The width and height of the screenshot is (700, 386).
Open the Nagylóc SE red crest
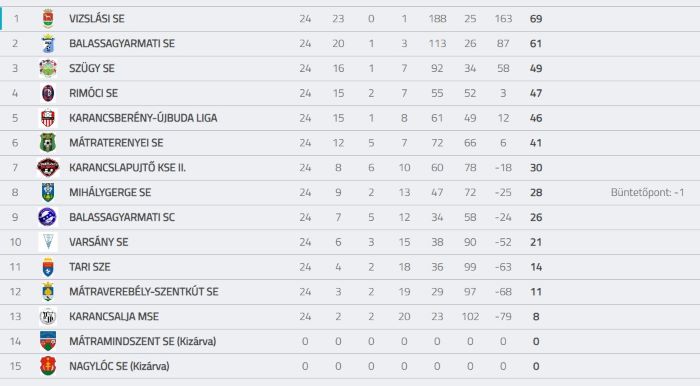[48, 366]
